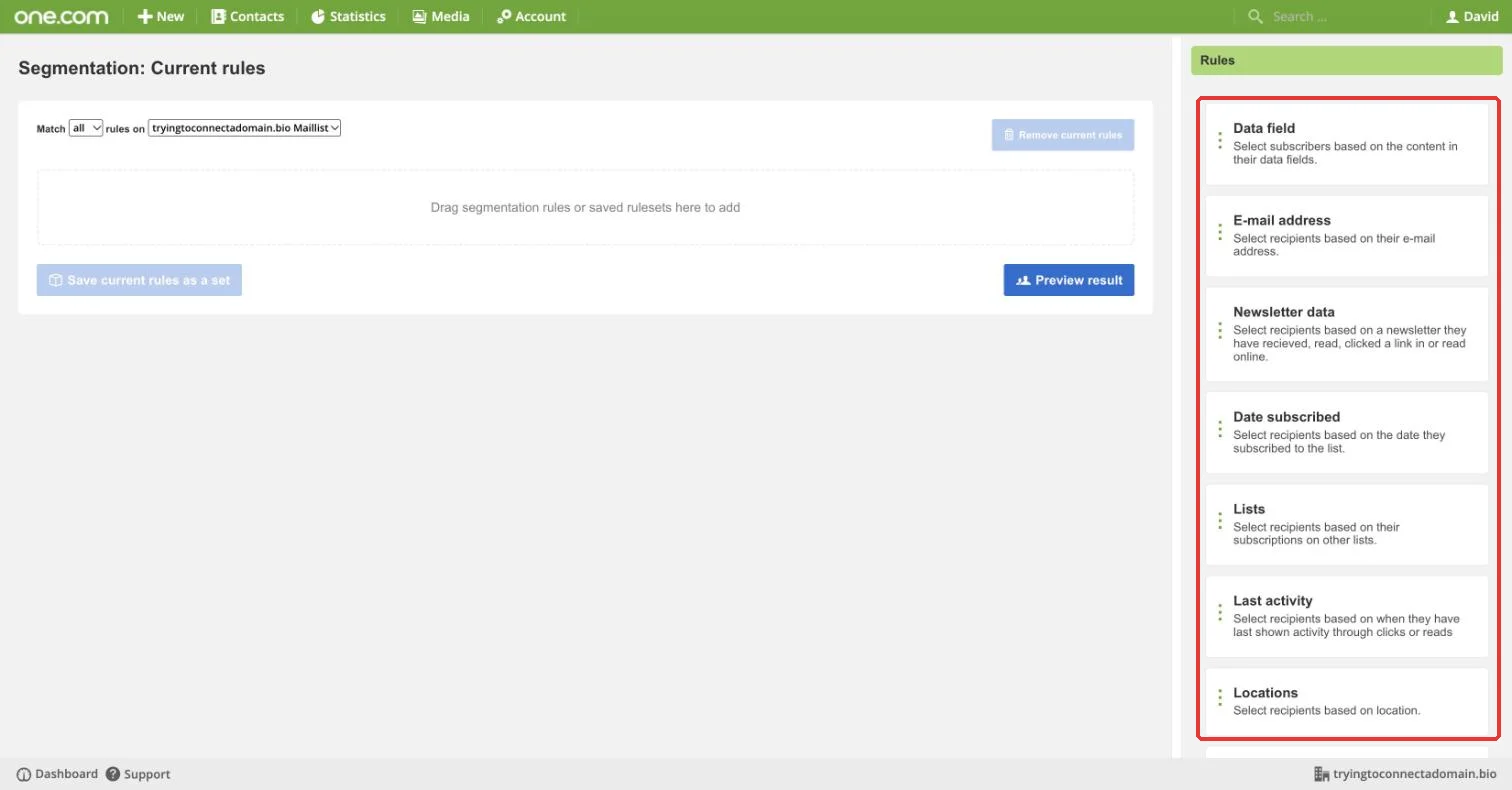The height and width of the screenshot is (790, 1512).
Task: Click the segmentation rules drop area
Action: [586, 207]
